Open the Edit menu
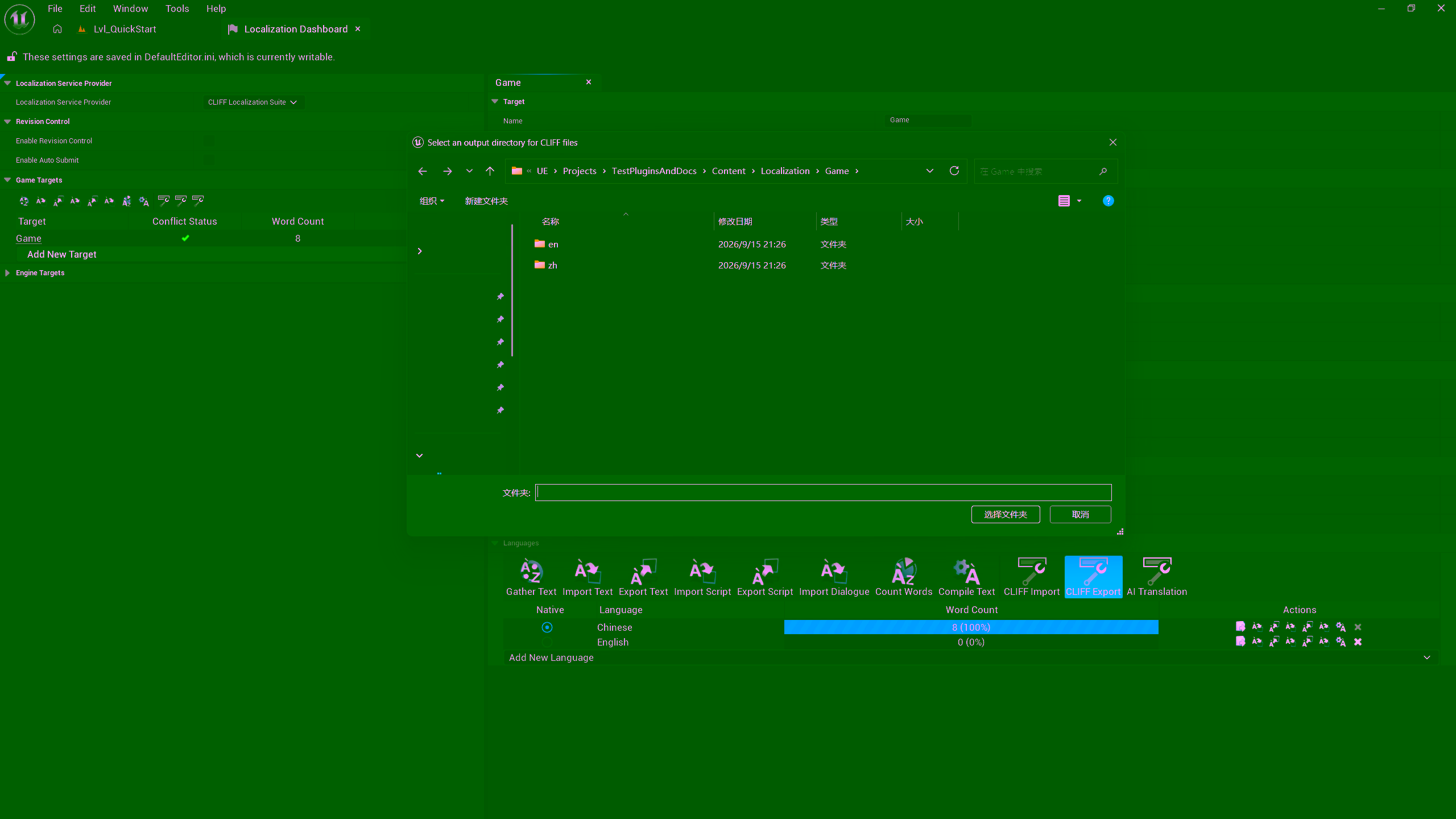Screen dimensions: 1456x819 coord(88,9)
